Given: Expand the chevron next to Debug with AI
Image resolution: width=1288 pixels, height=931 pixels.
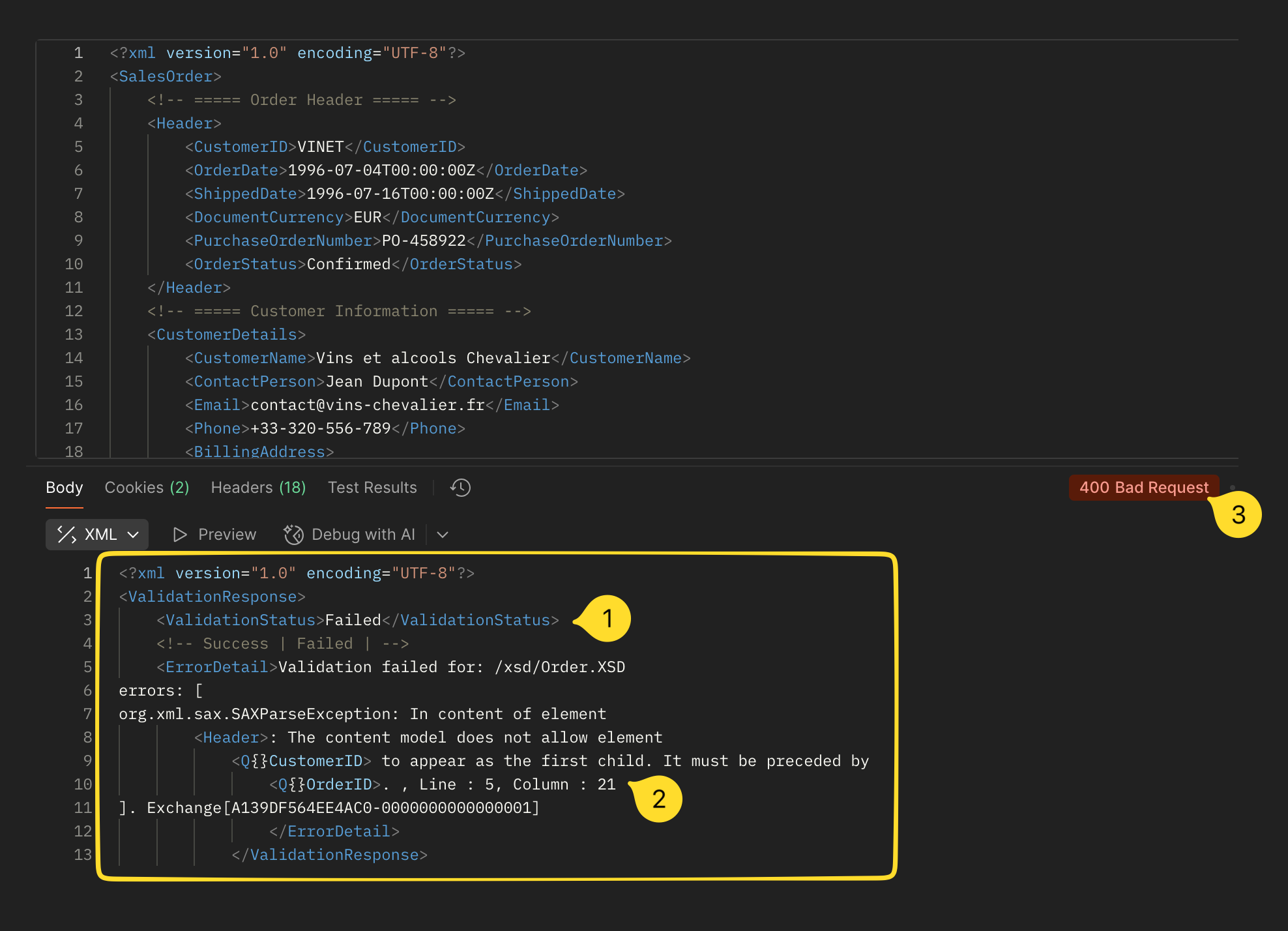Looking at the screenshot, I should 442,535.
